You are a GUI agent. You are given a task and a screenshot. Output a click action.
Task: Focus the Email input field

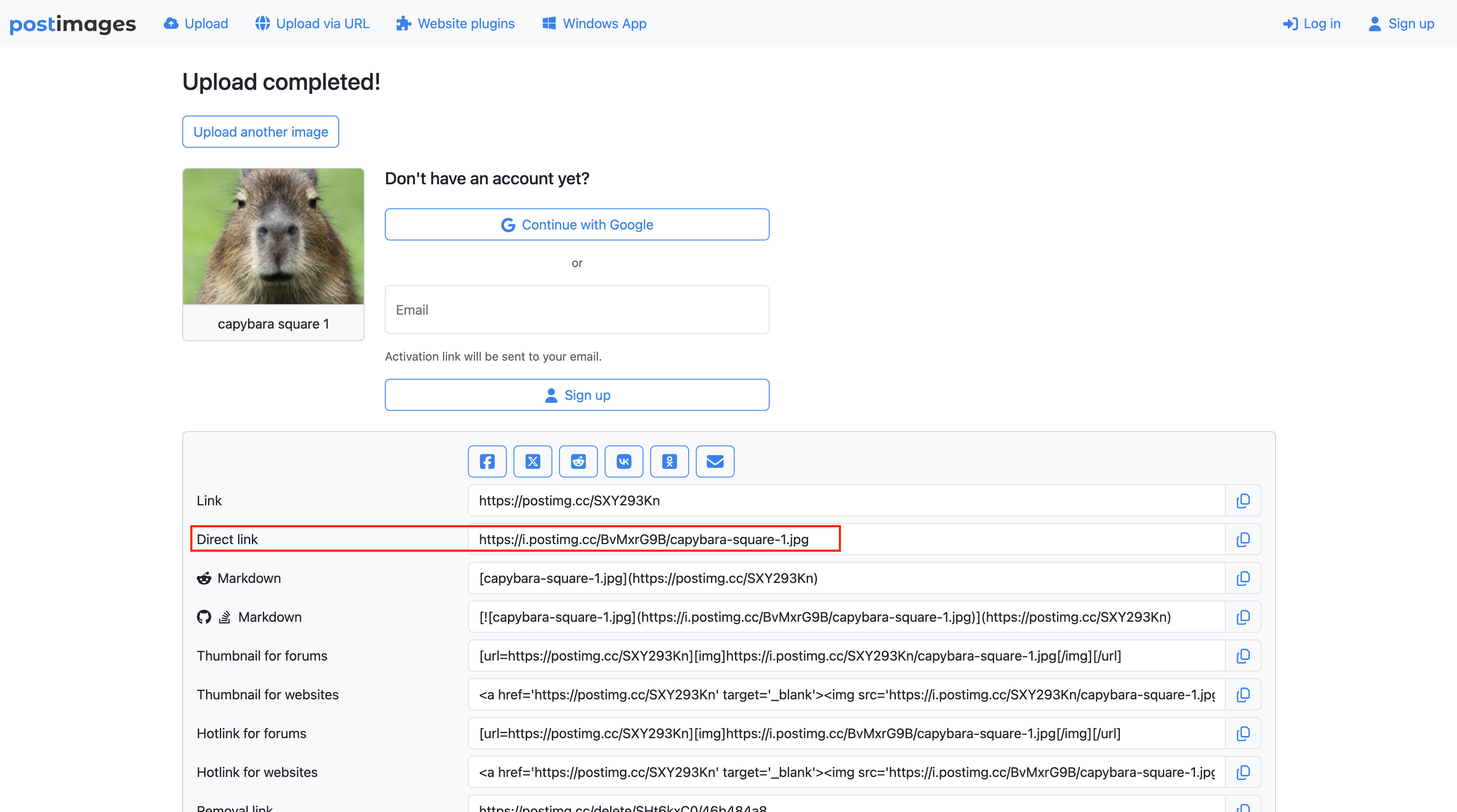click(x=577, y=310)
